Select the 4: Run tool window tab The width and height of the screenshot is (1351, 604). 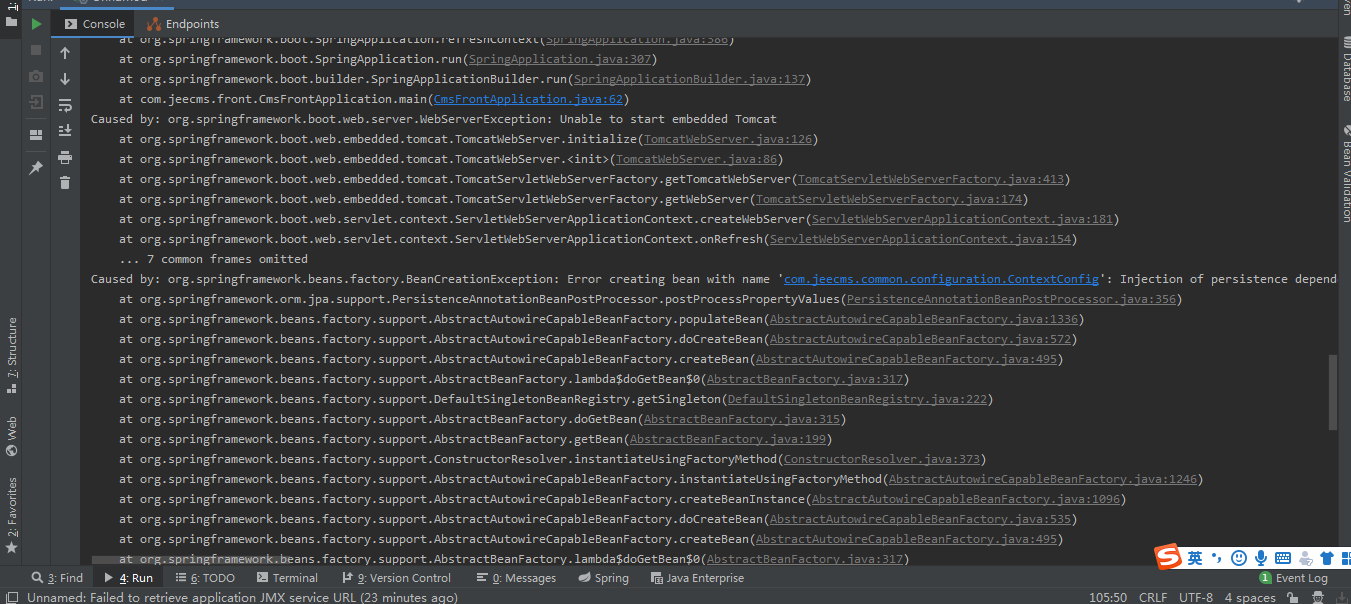point(128,578)
